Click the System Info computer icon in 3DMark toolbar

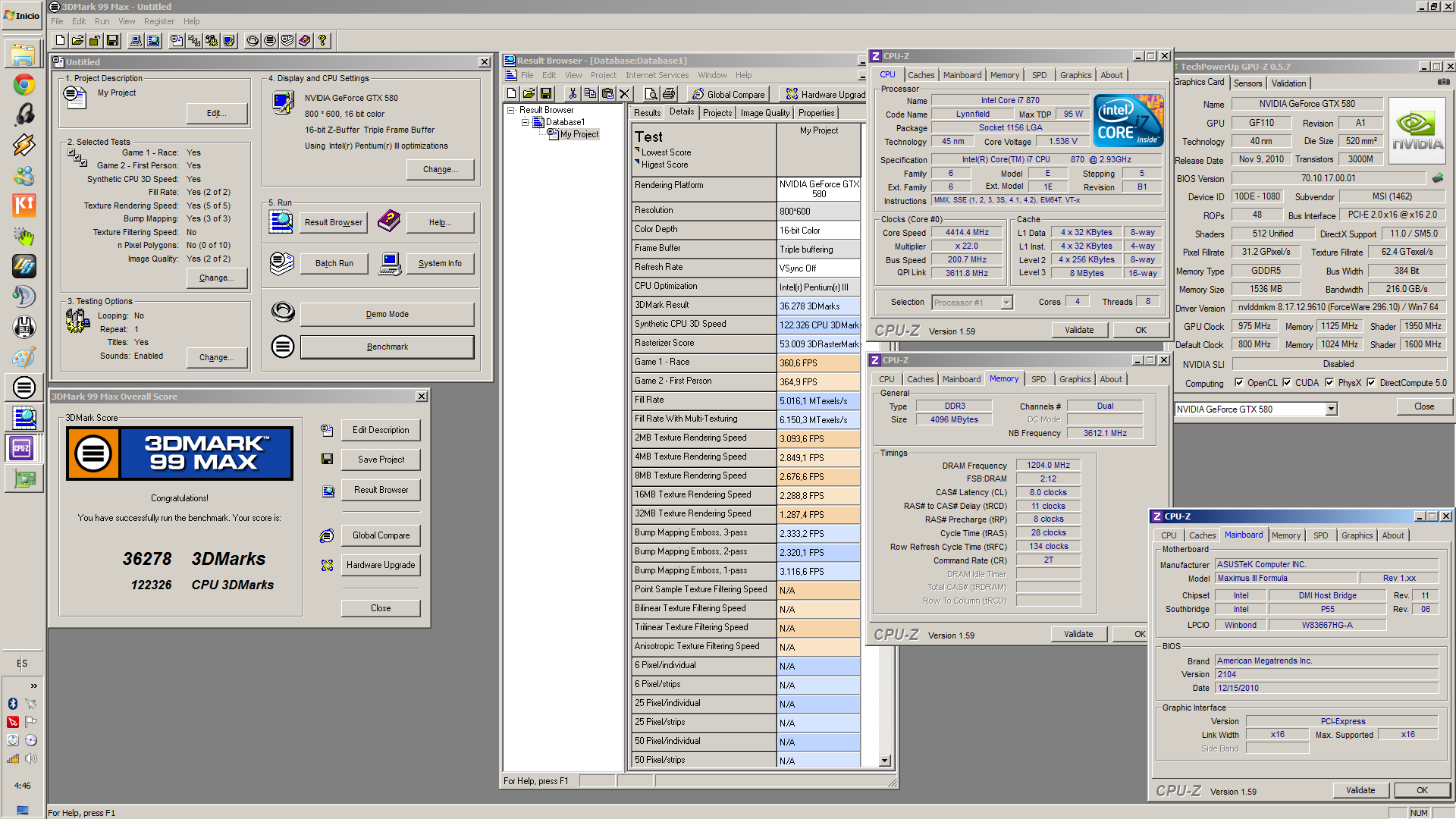click(x=135, y=40)
